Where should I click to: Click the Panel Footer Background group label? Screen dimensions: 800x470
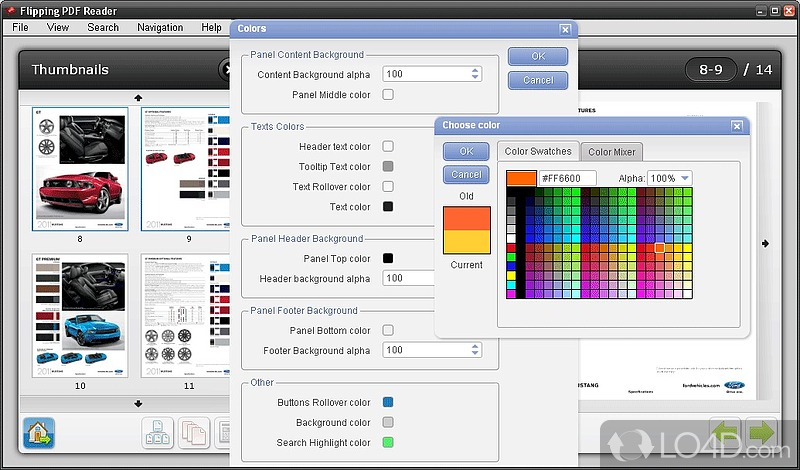304,311
